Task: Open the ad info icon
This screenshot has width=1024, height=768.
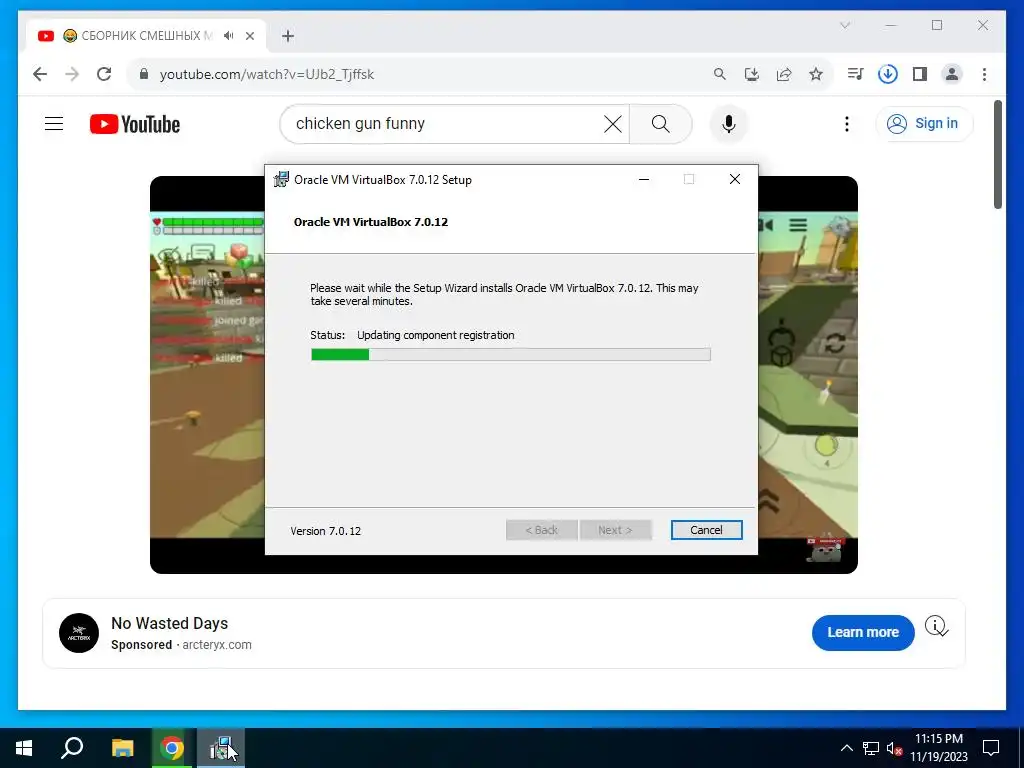Action: 936,626
